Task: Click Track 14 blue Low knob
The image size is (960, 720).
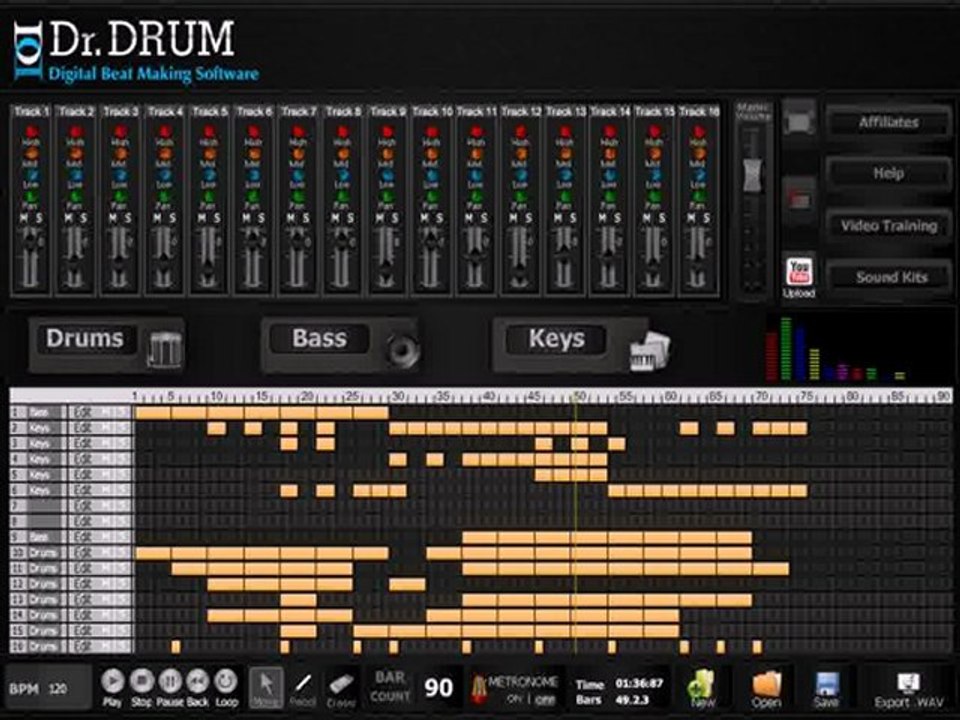Action: click(609, 176)
